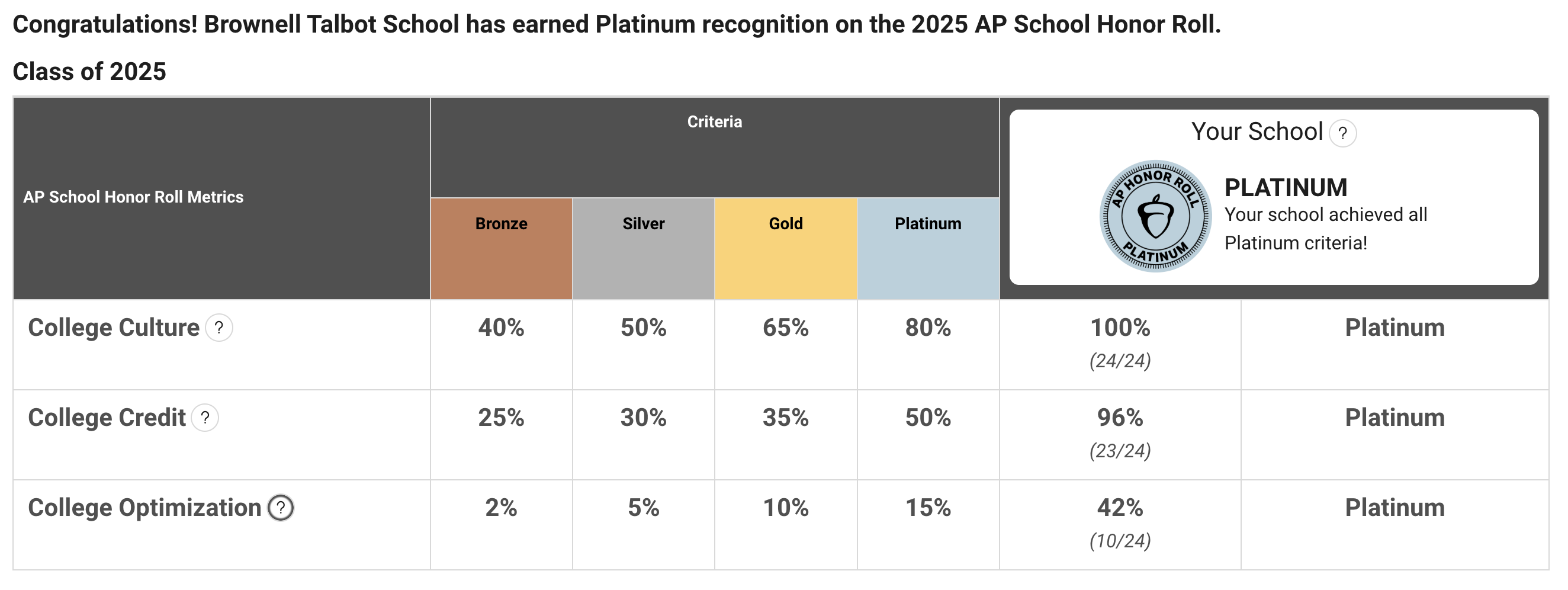Viewport: 1568px width, 590px height.
Task: Select the College Credit row label
Action: [107, 418]
